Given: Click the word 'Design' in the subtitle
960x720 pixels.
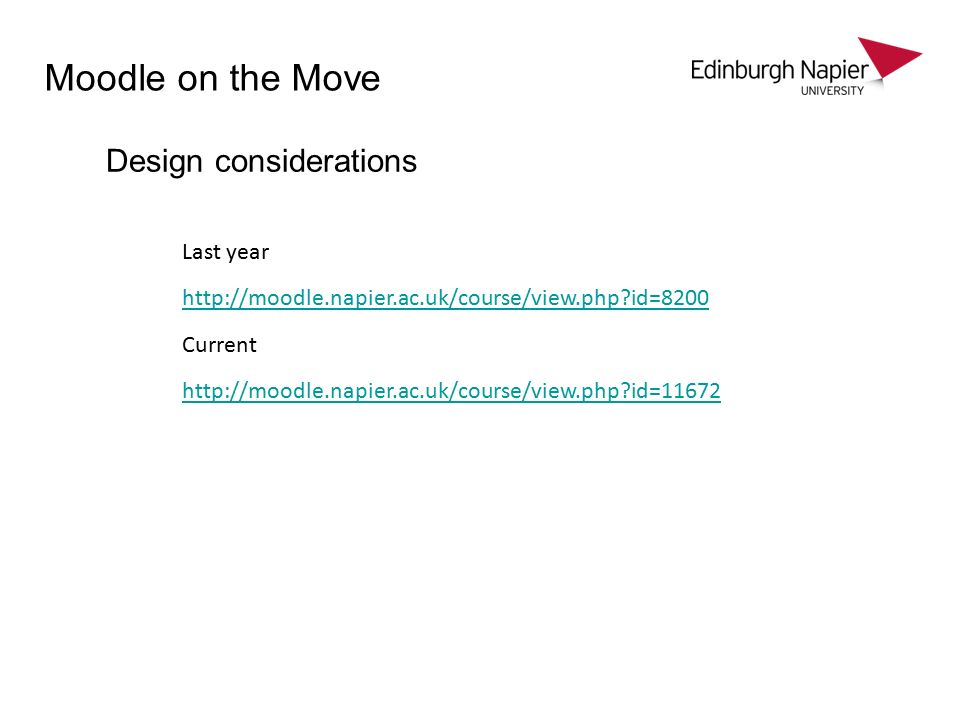Looking at the screenshot, I should pyautogui.click(x=154, y=162).
